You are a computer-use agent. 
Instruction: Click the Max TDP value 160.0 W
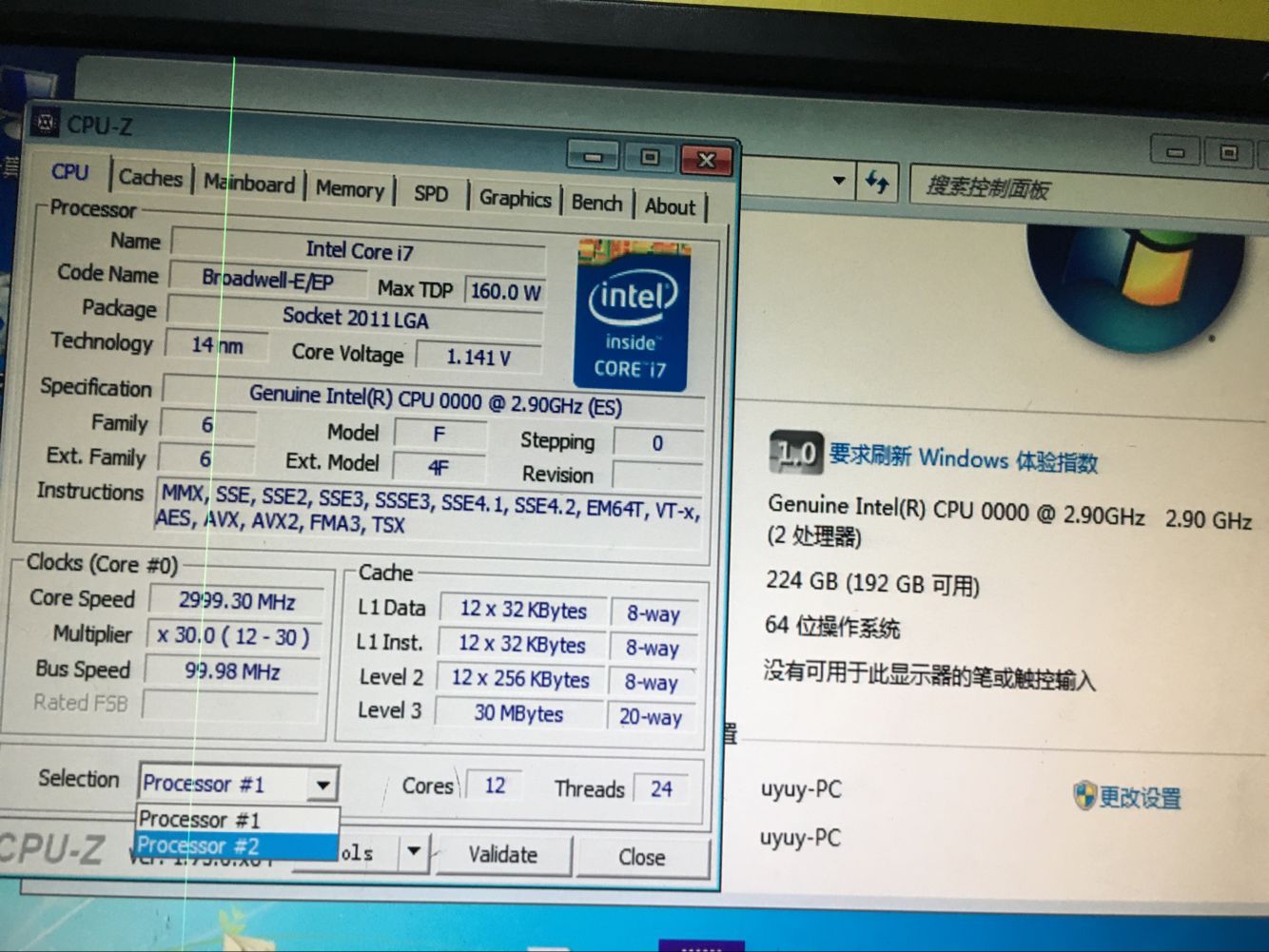(505, 291)
